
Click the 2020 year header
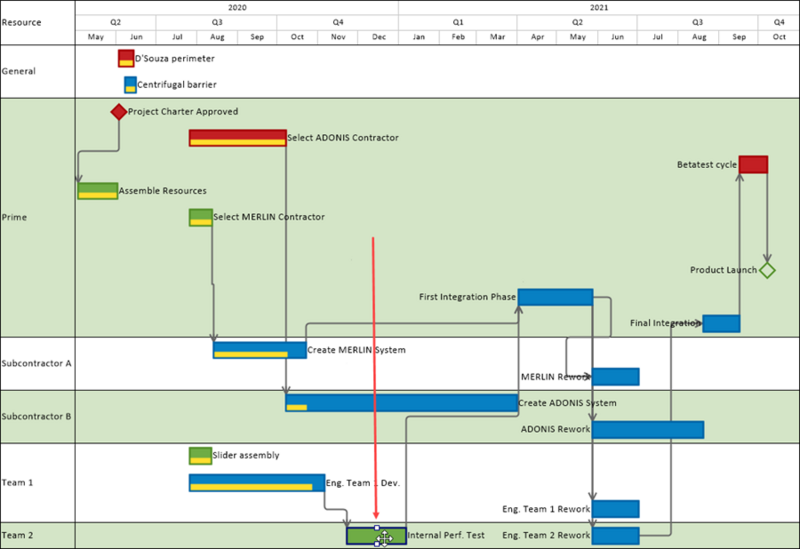237,8
